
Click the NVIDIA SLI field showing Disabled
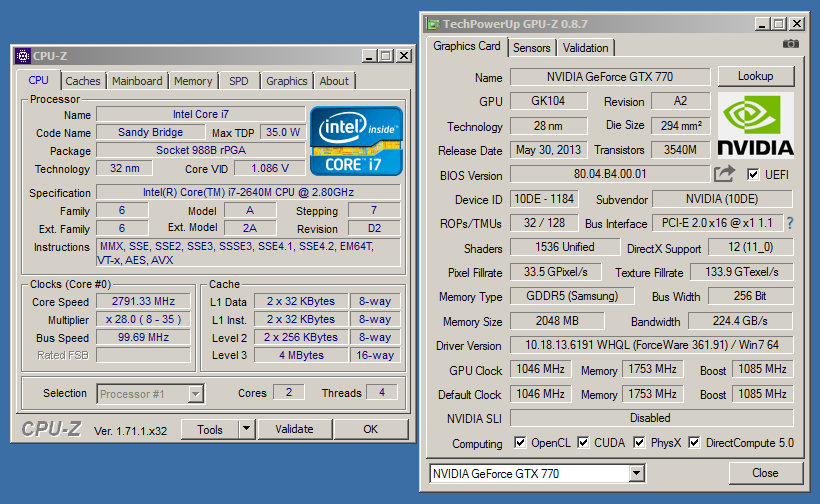point(652,418)
